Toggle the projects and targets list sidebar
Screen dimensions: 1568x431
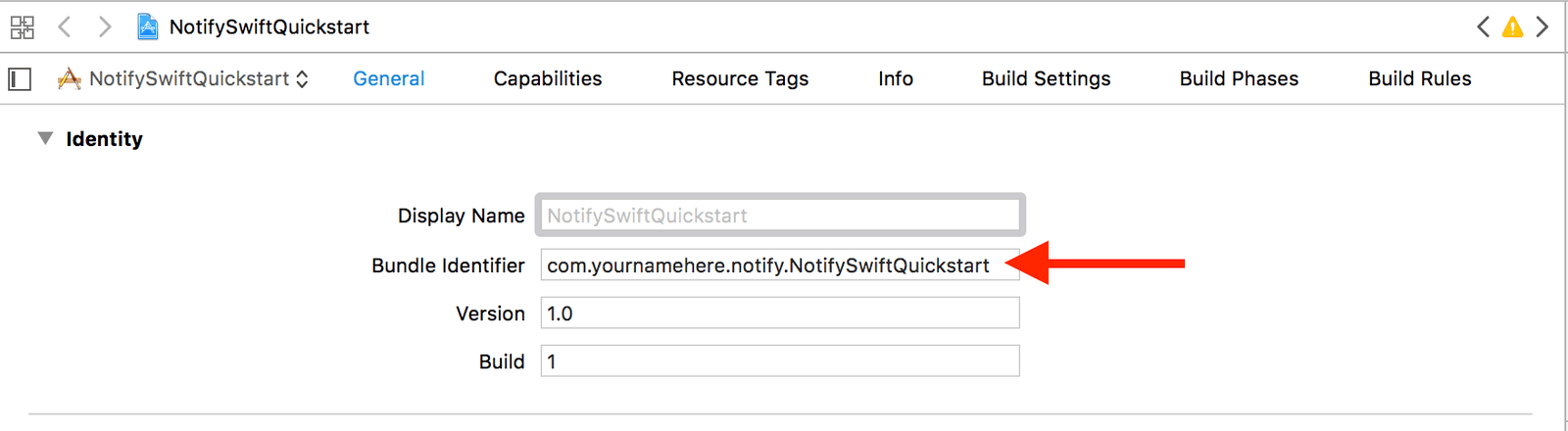click(x=20, y=79)
